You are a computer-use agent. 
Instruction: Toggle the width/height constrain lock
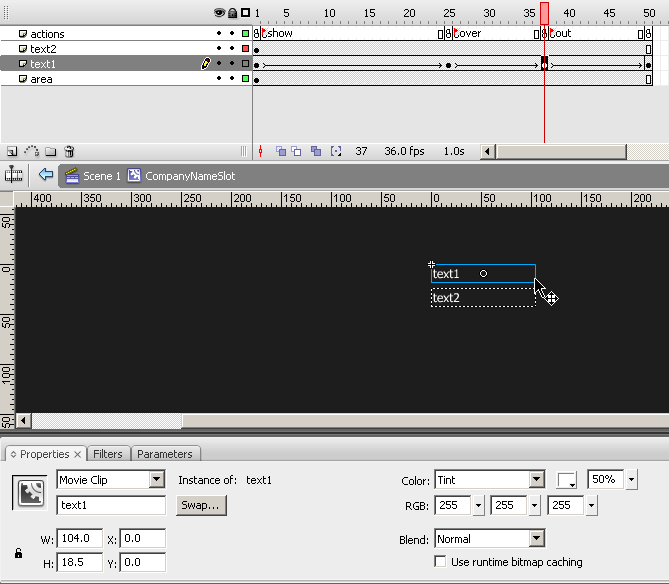pos(18,552)
